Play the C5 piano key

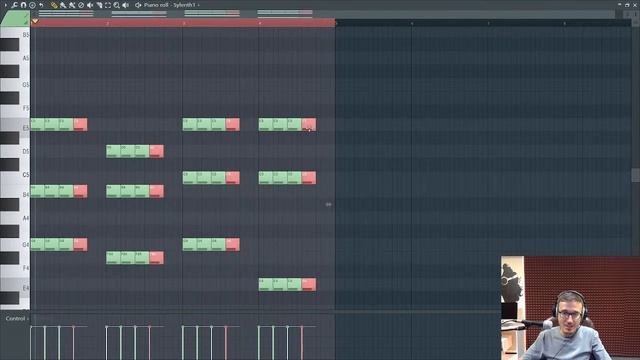[24, 175]
